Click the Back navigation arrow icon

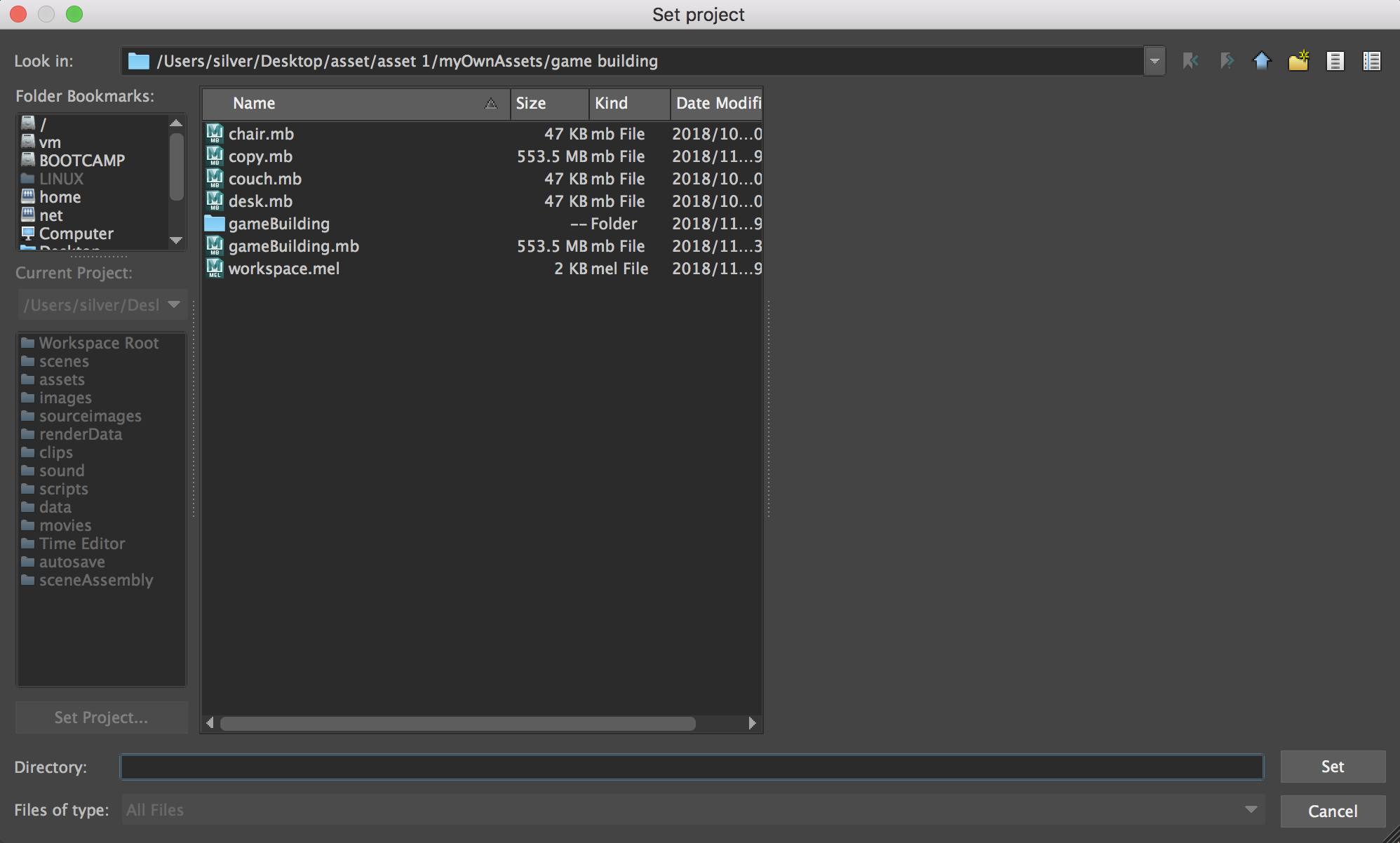pyautogui.click(x=1190, y=61)
